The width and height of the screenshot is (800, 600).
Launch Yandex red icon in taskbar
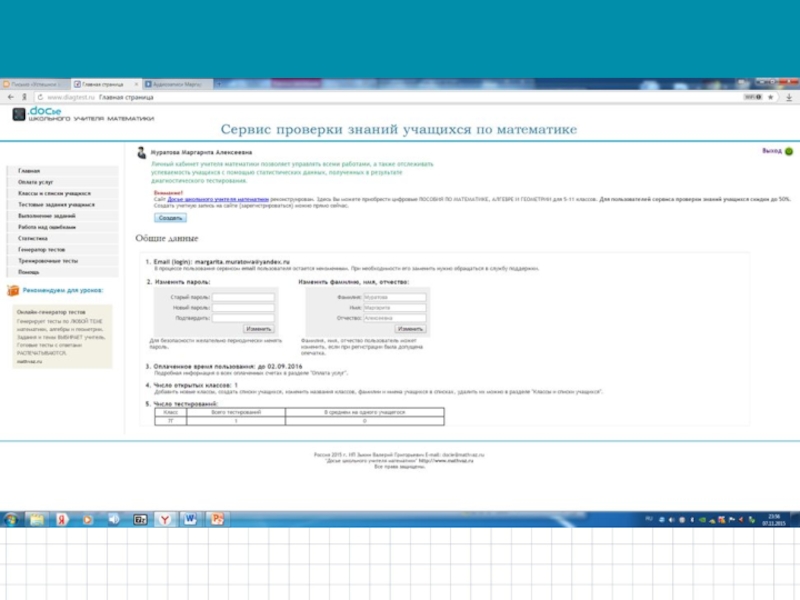[62, 519]
